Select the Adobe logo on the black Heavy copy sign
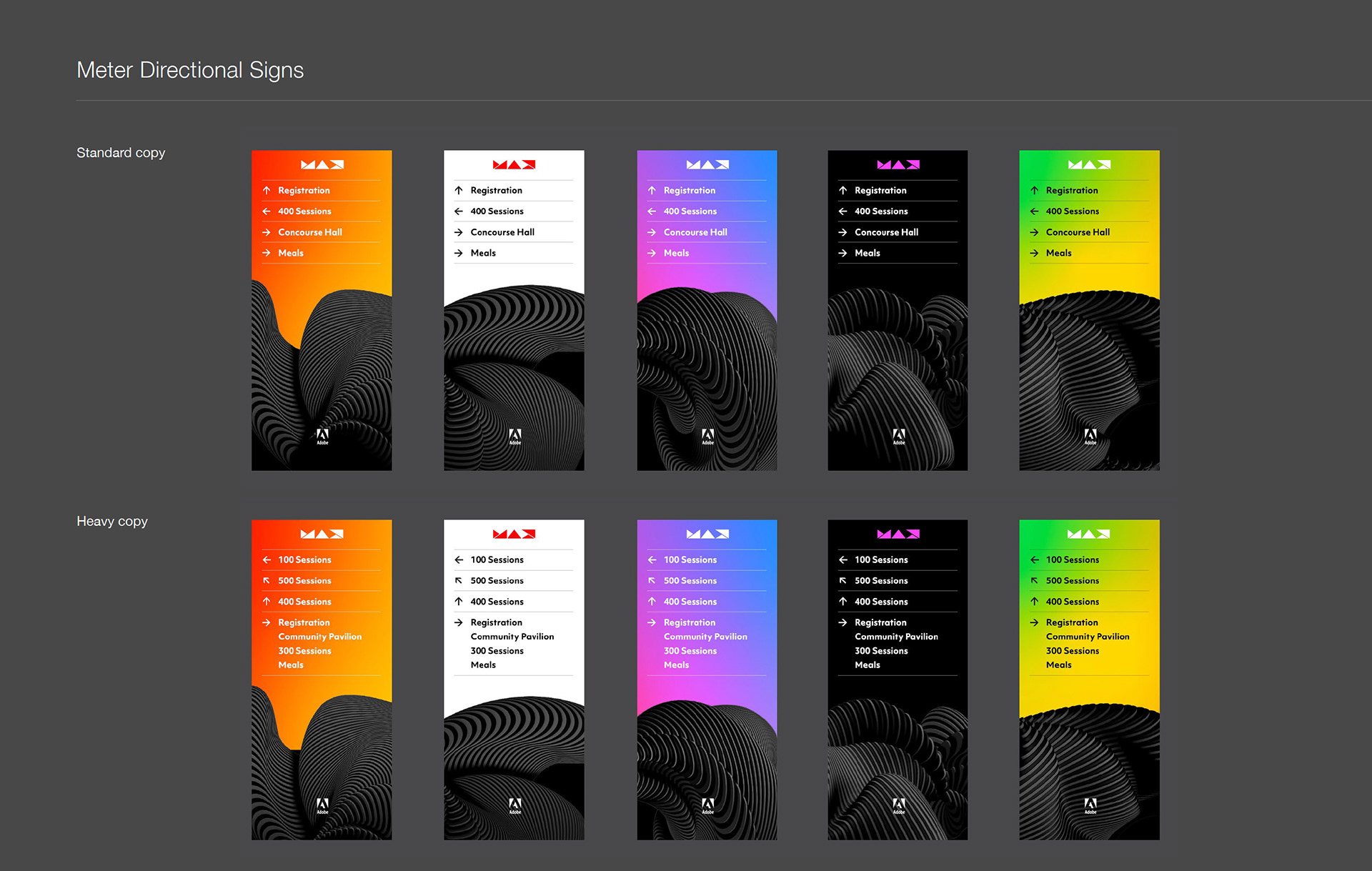 pos(899,806)
